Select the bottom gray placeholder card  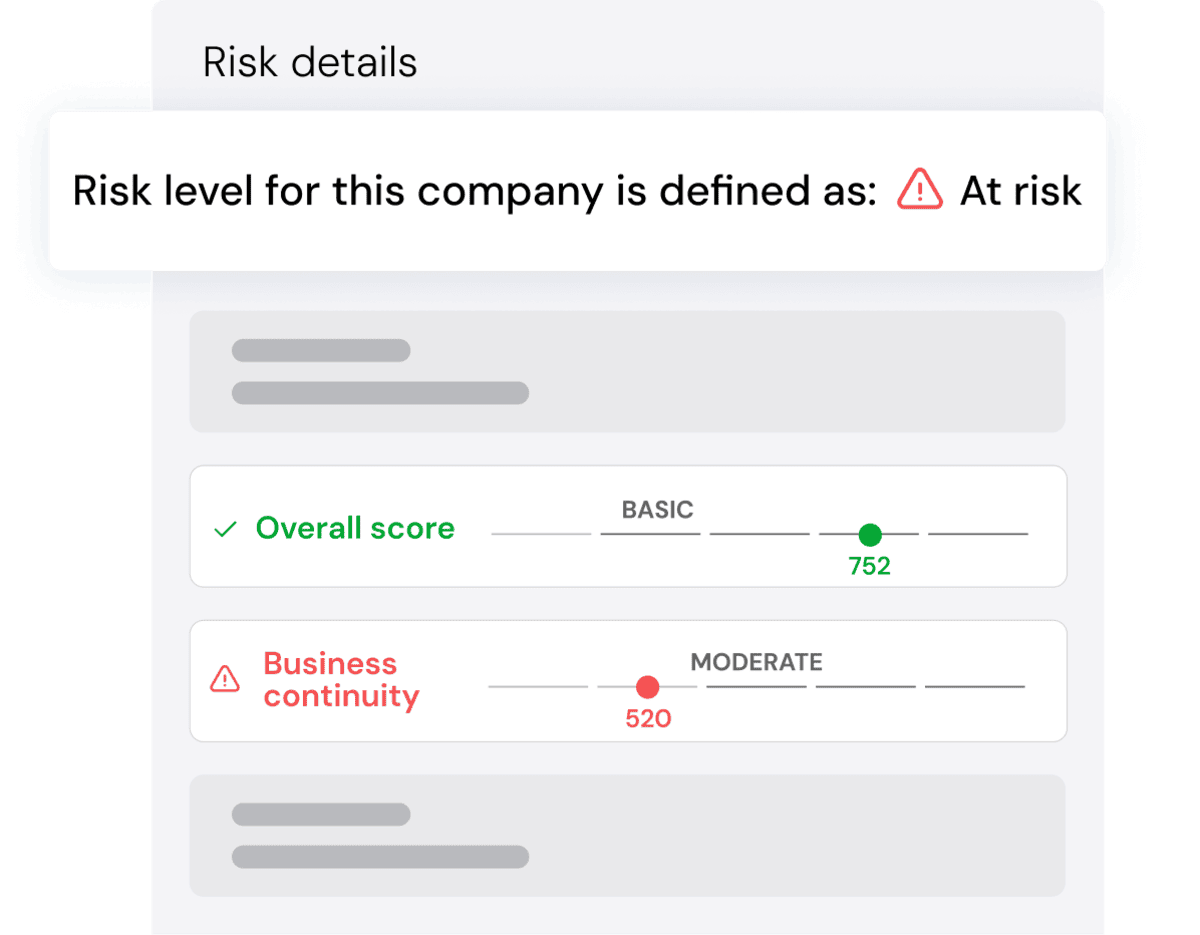[x=627, y=835]
